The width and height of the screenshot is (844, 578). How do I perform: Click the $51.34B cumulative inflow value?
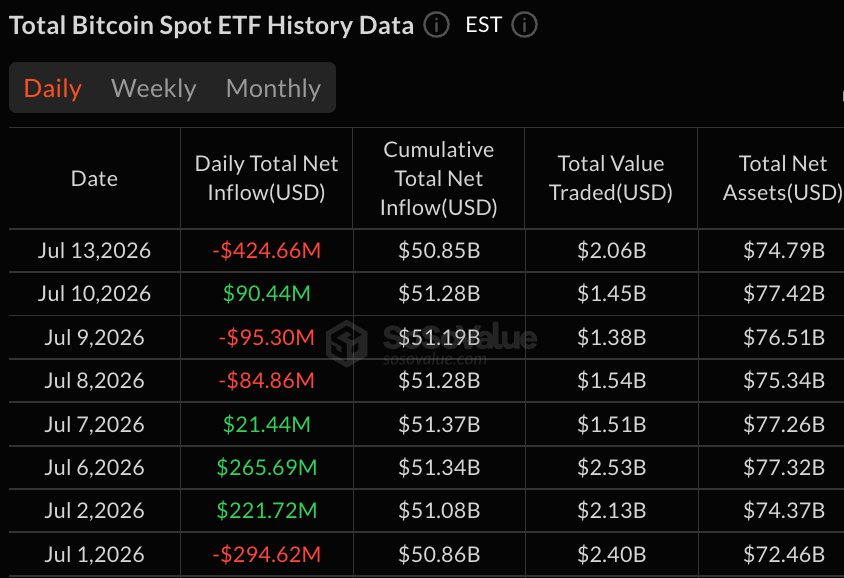(439, 468)
